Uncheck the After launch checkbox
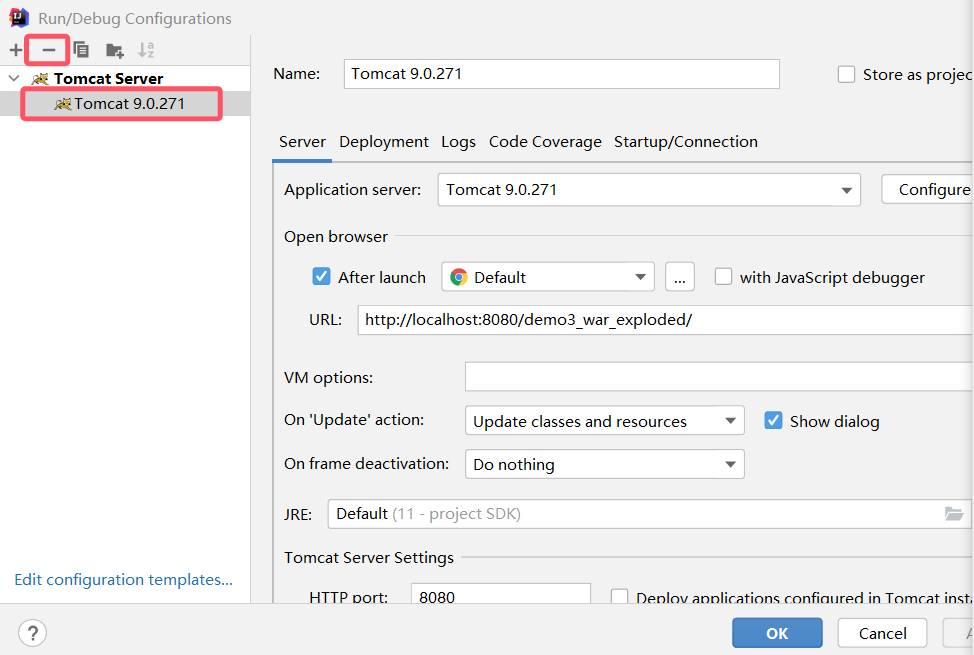The image size is (974, 655). pos(321,276)
